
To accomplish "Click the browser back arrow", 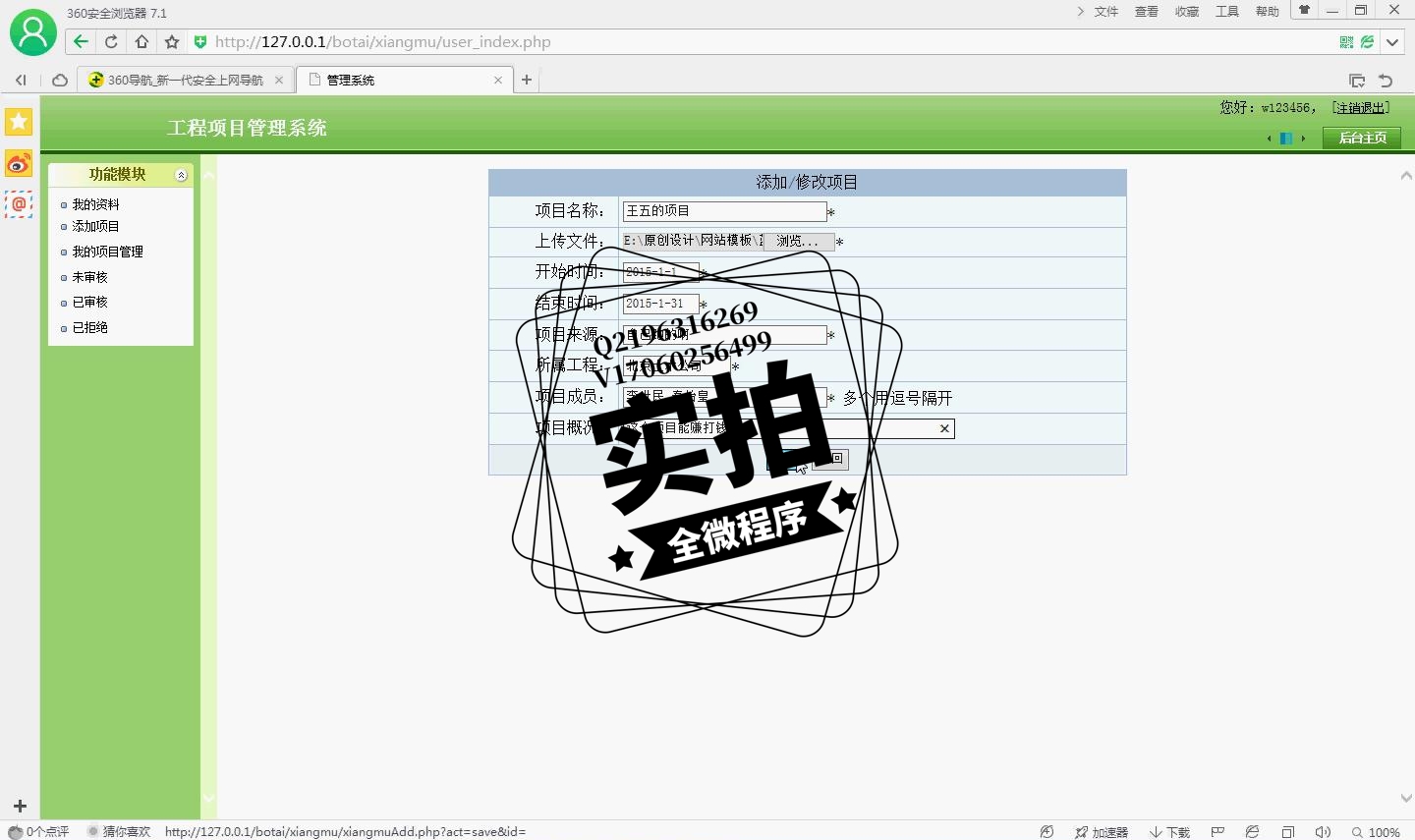I will (x=81, y=41).
